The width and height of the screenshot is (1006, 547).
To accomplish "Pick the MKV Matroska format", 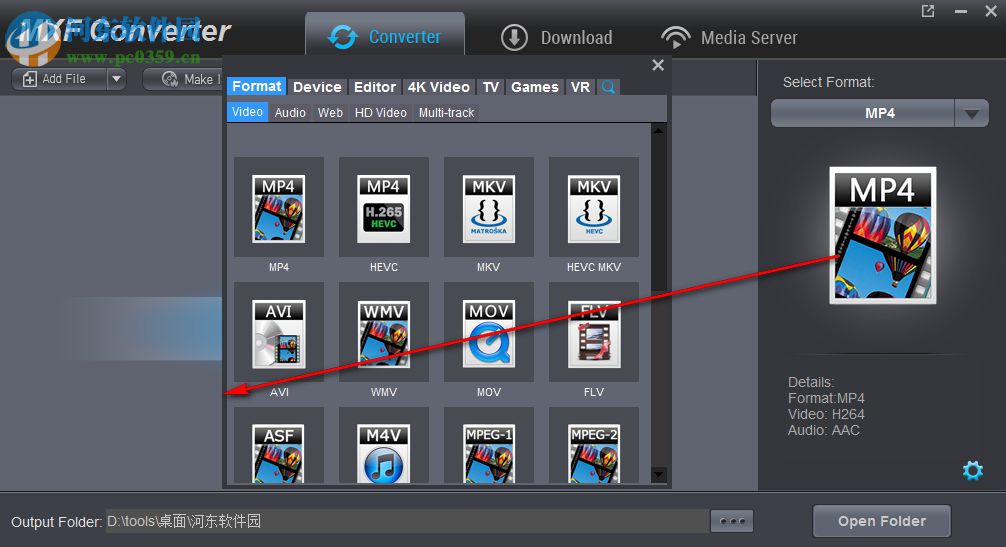I will click(488, 208).
